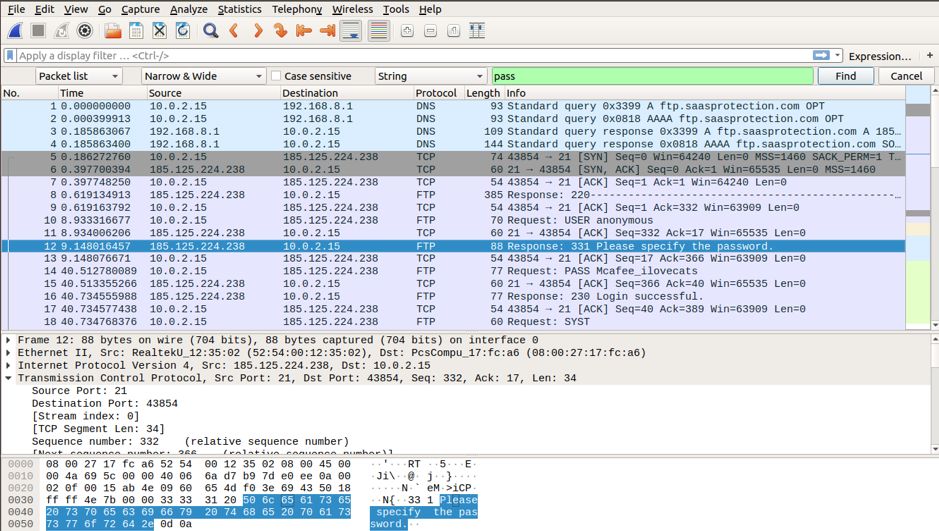This screenshot has width=939, height=531.
Task: Toggle auto-scroll during live capture icon
Action: coord(351,31)
